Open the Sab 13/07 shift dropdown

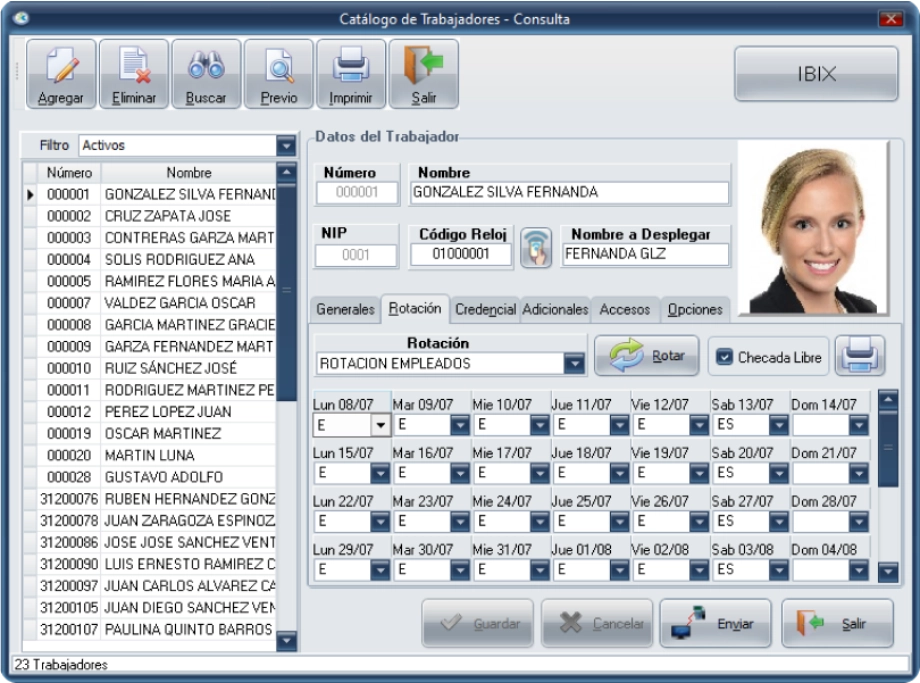779,425
